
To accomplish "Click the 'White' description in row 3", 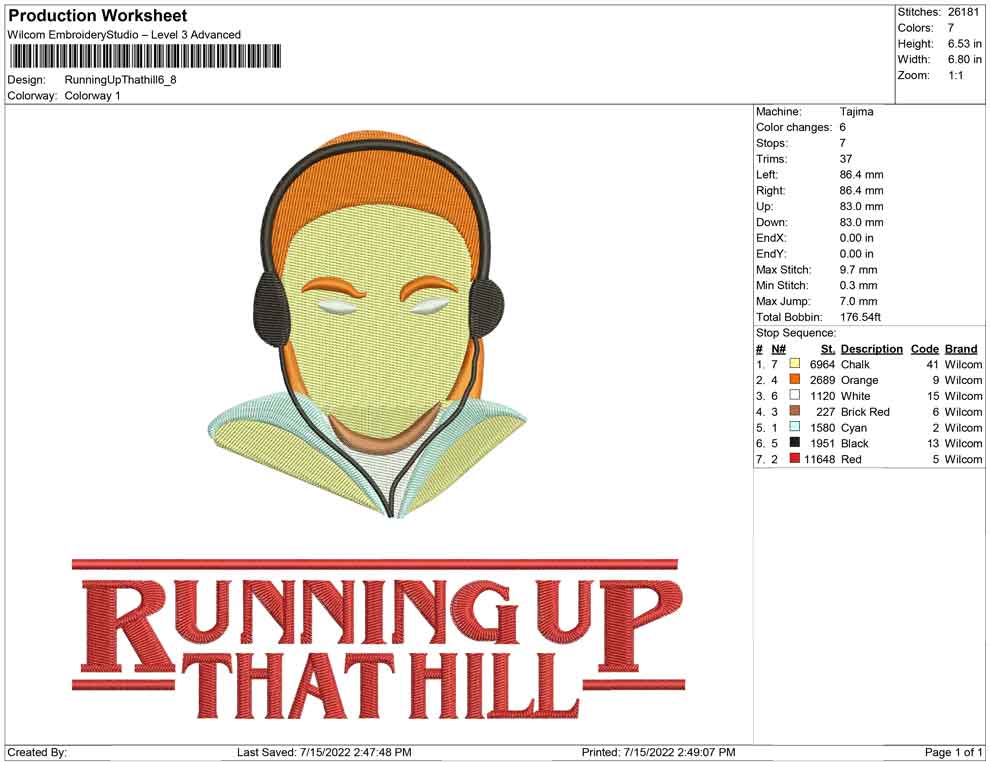I will point(856,396).
